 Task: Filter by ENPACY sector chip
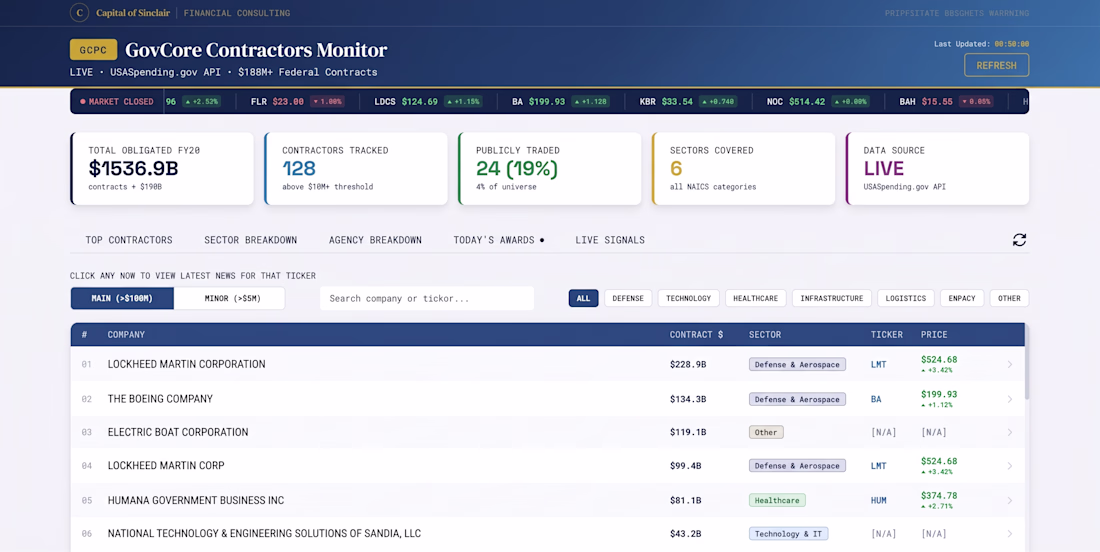(x=962, y=298)
